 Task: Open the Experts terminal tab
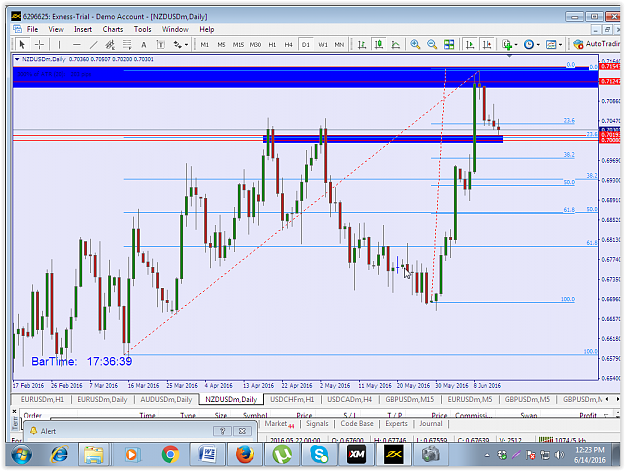click(x=396, y=424)
